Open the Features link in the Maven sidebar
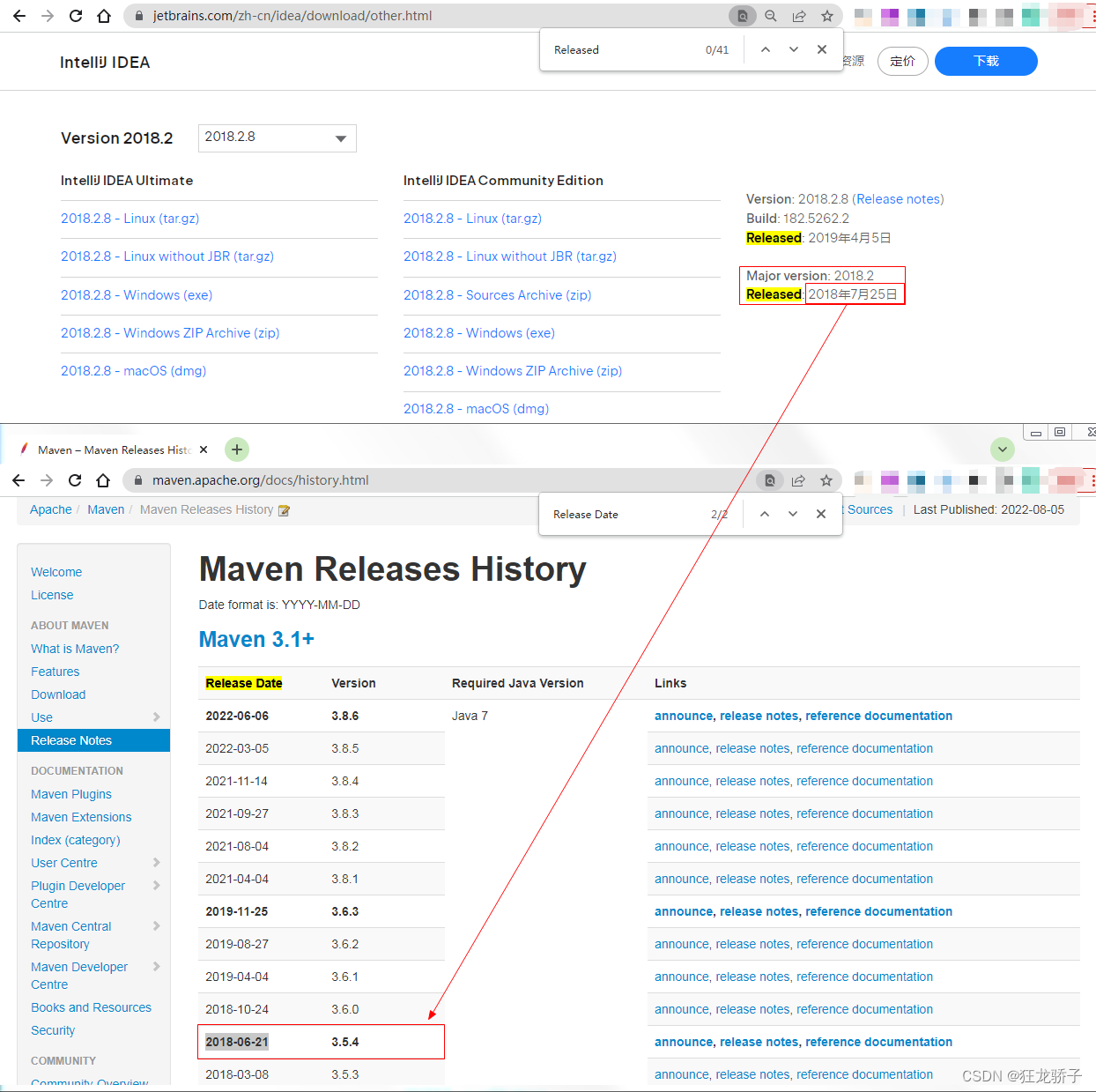Screen dimensions: 1096x1092 click(x=56, y=672)
